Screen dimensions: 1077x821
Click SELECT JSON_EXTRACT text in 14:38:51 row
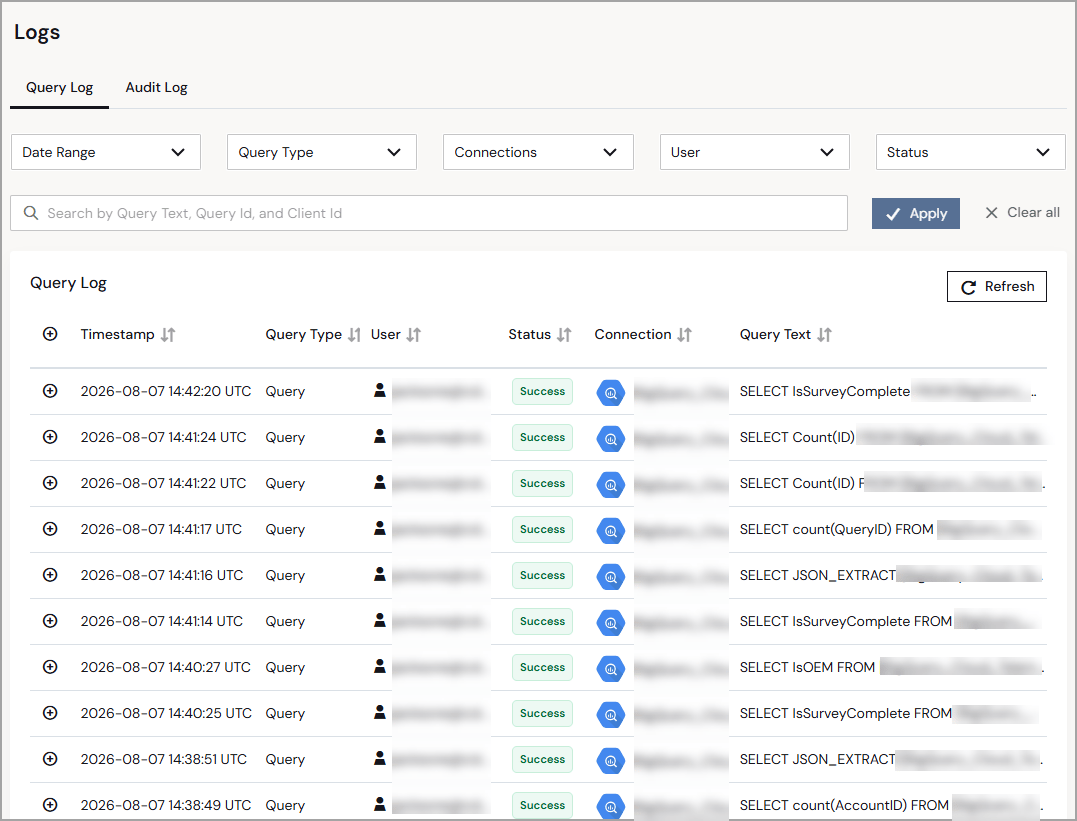pyautogui.click(x=817, y=759)
